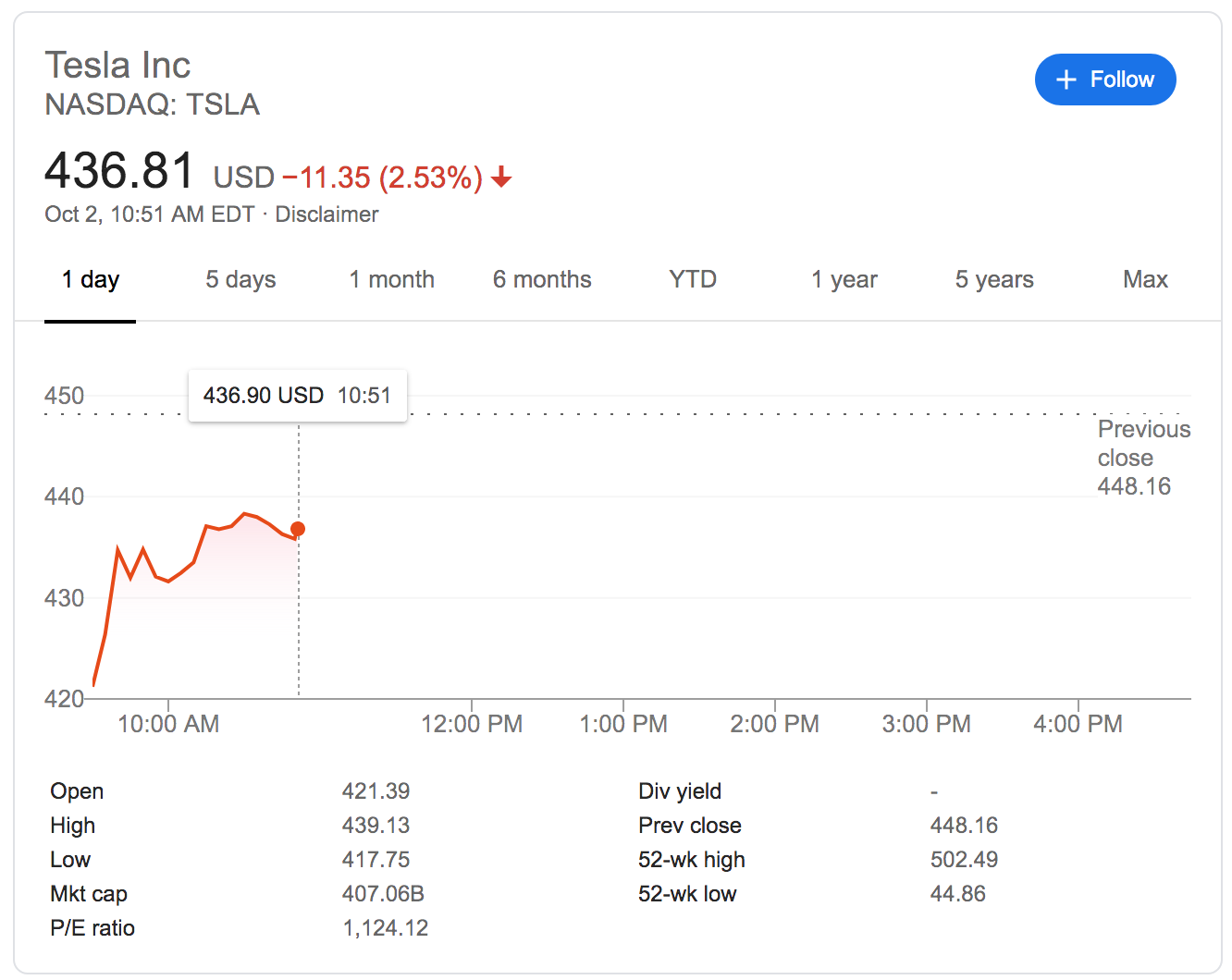The width and height of the screenshot is (1232, 980).
Task: Click the red down arrow icon
Action: point(501,177)
